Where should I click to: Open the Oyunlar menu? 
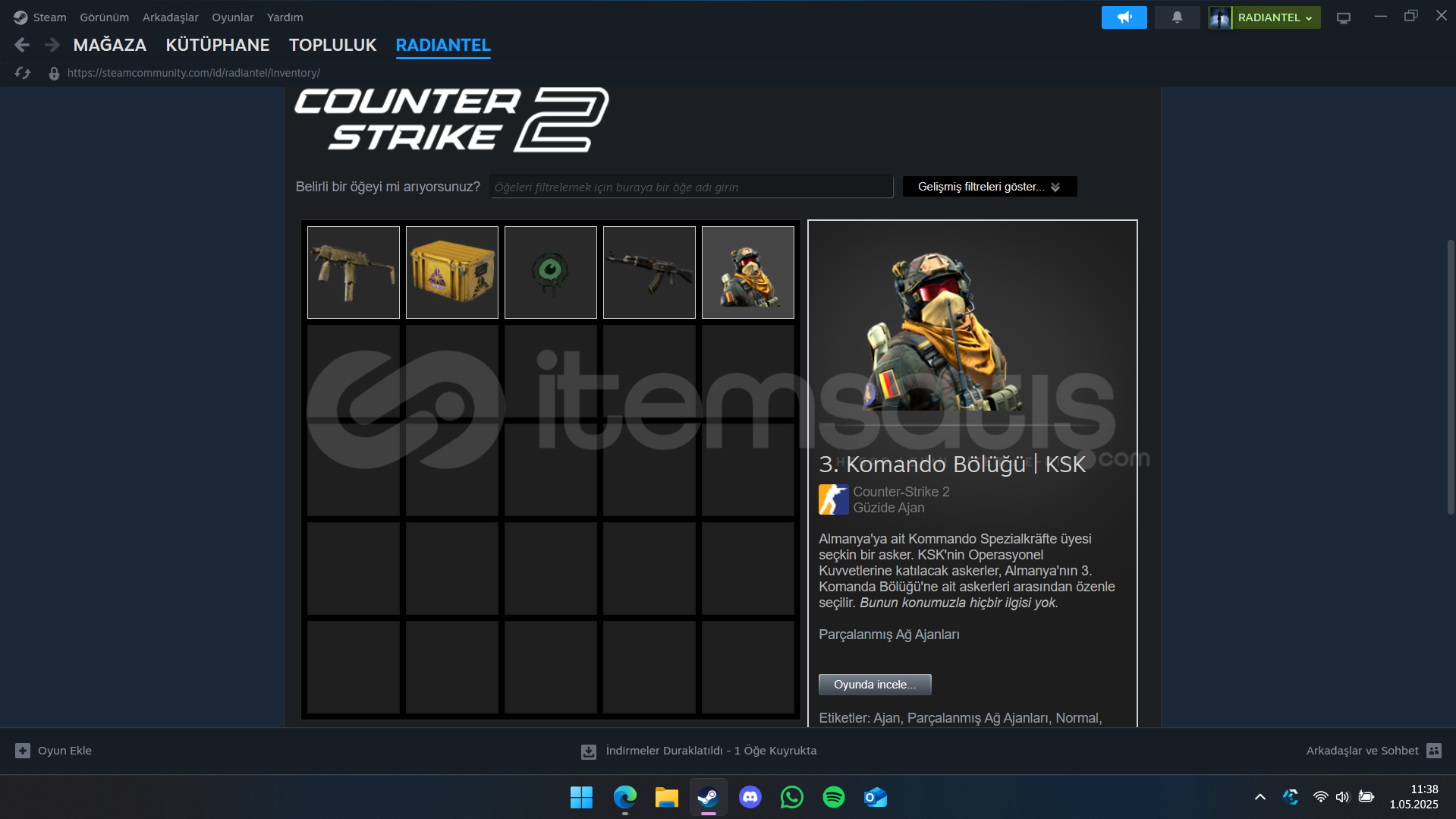(x=232, y=17)
